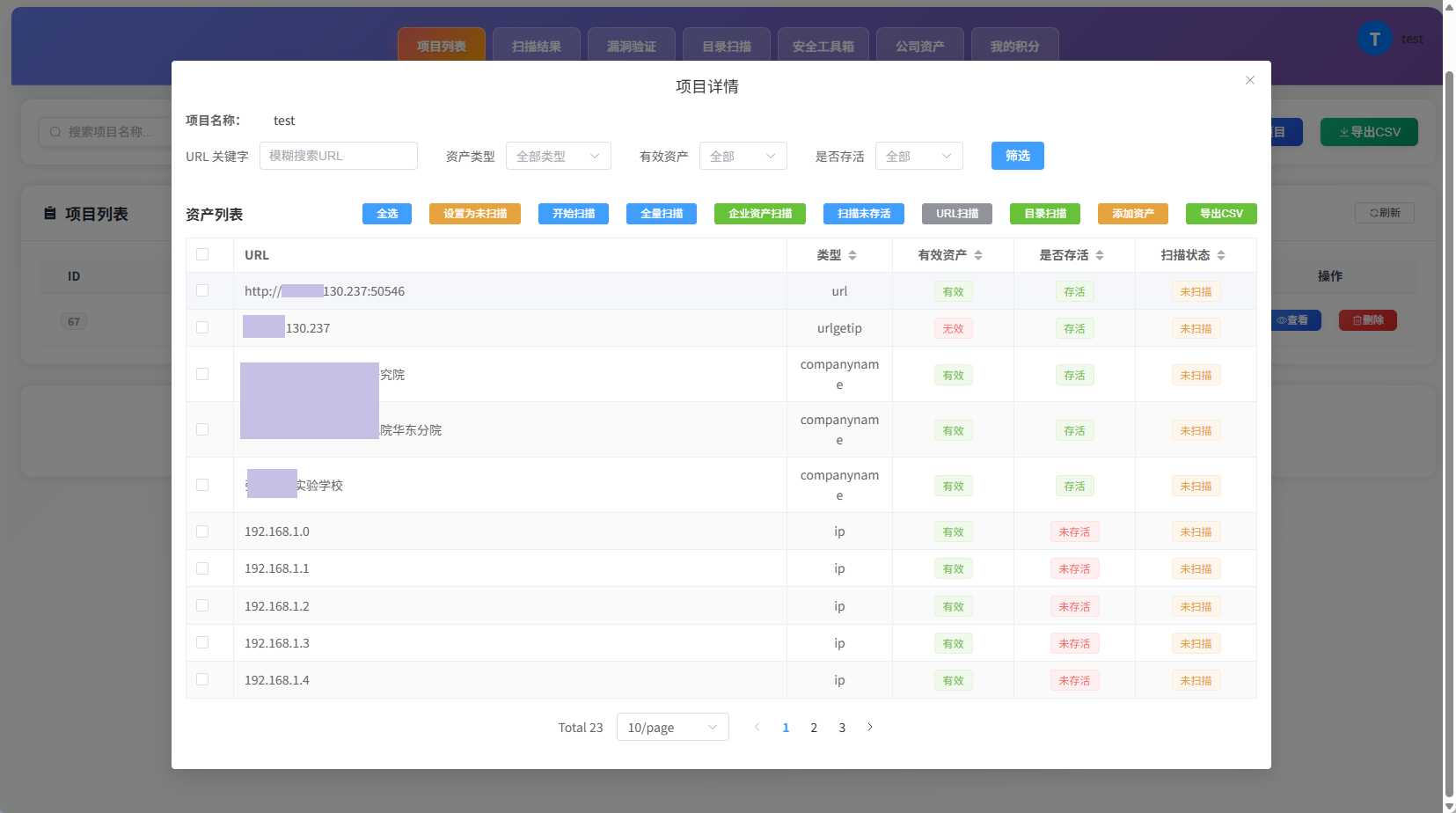This screenshot has height=813, width=1456.
Task: Click the 删除 button in background row
Action: point(1368,320)
